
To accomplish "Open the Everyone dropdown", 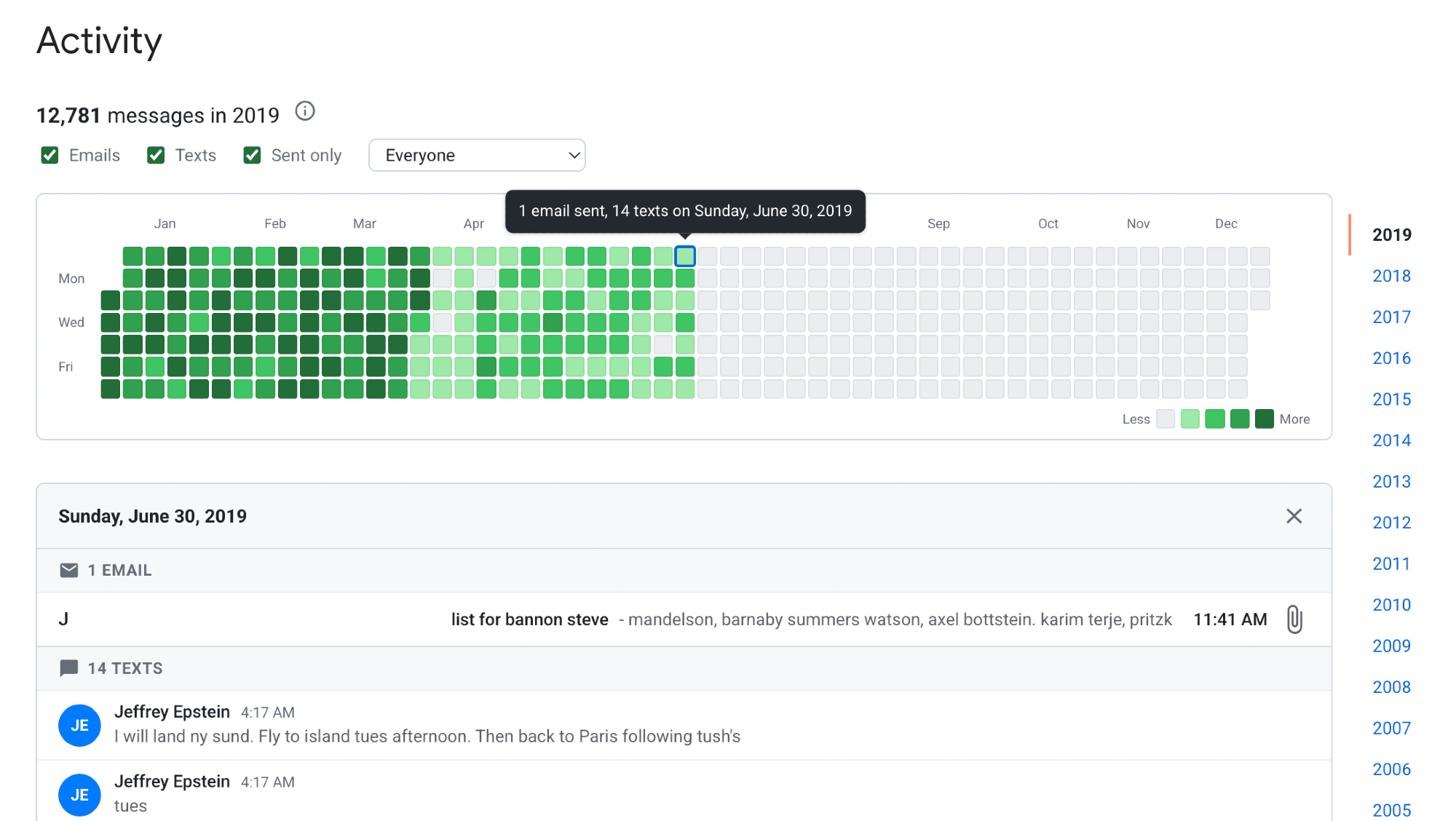I will tap(477, 155).
